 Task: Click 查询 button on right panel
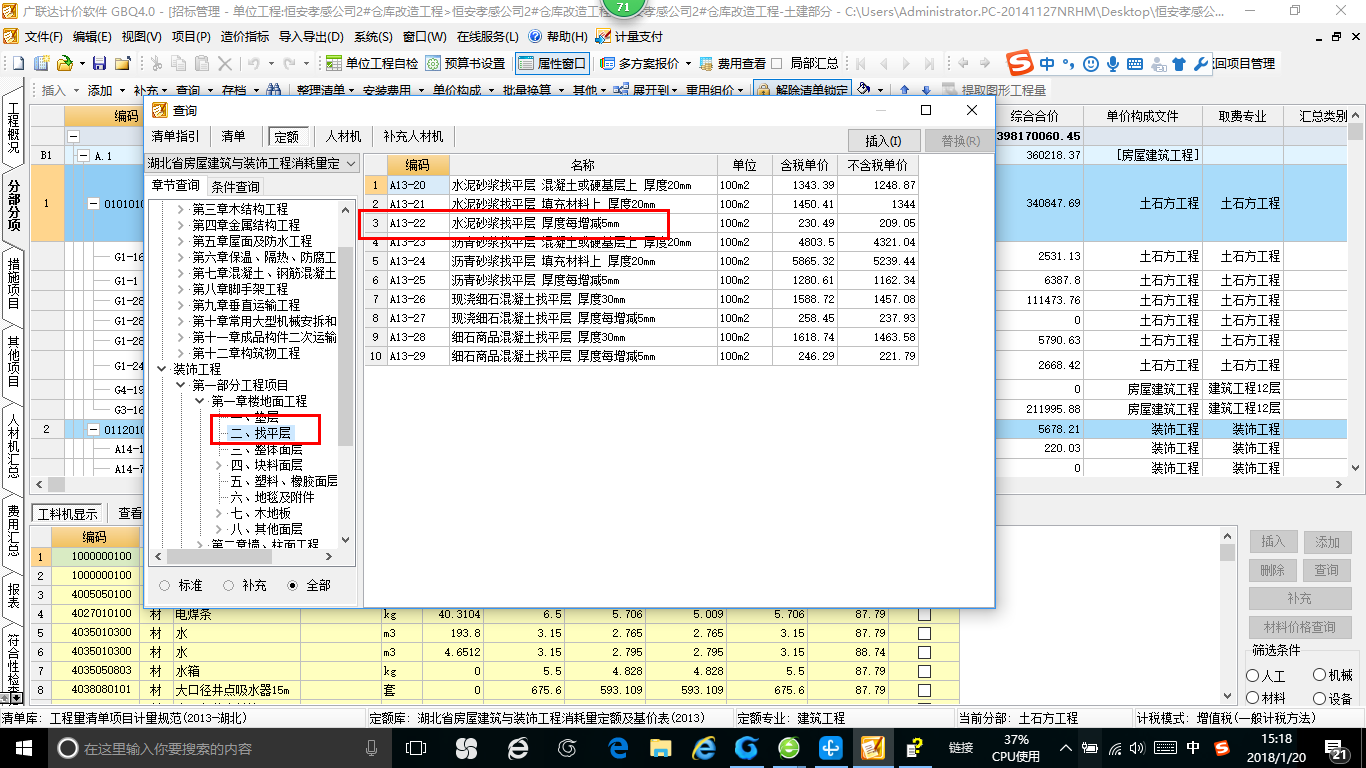(1327, 570)
